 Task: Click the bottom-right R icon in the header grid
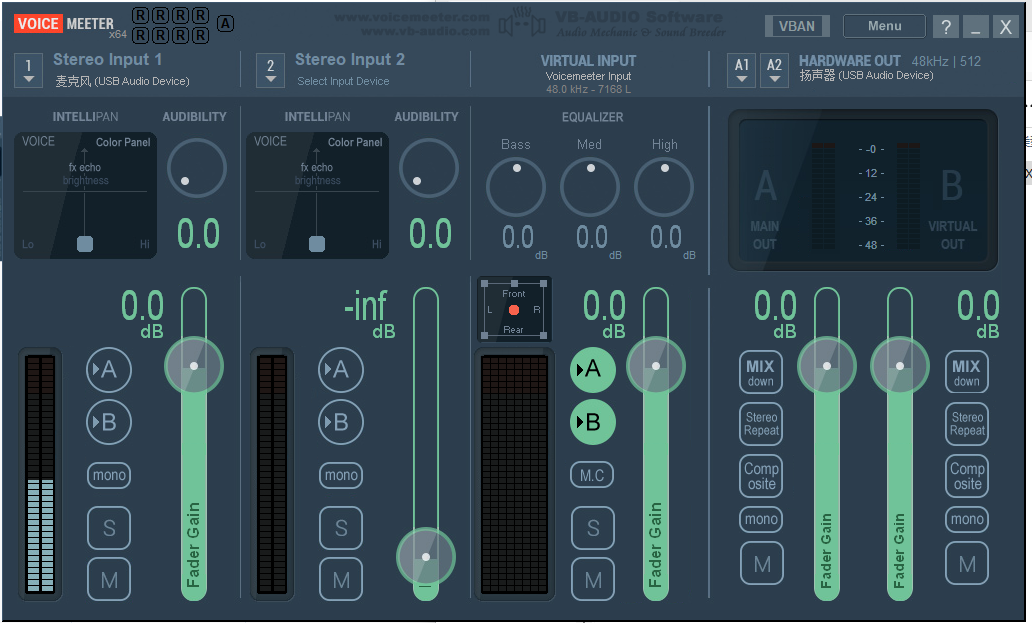point(201,35)
